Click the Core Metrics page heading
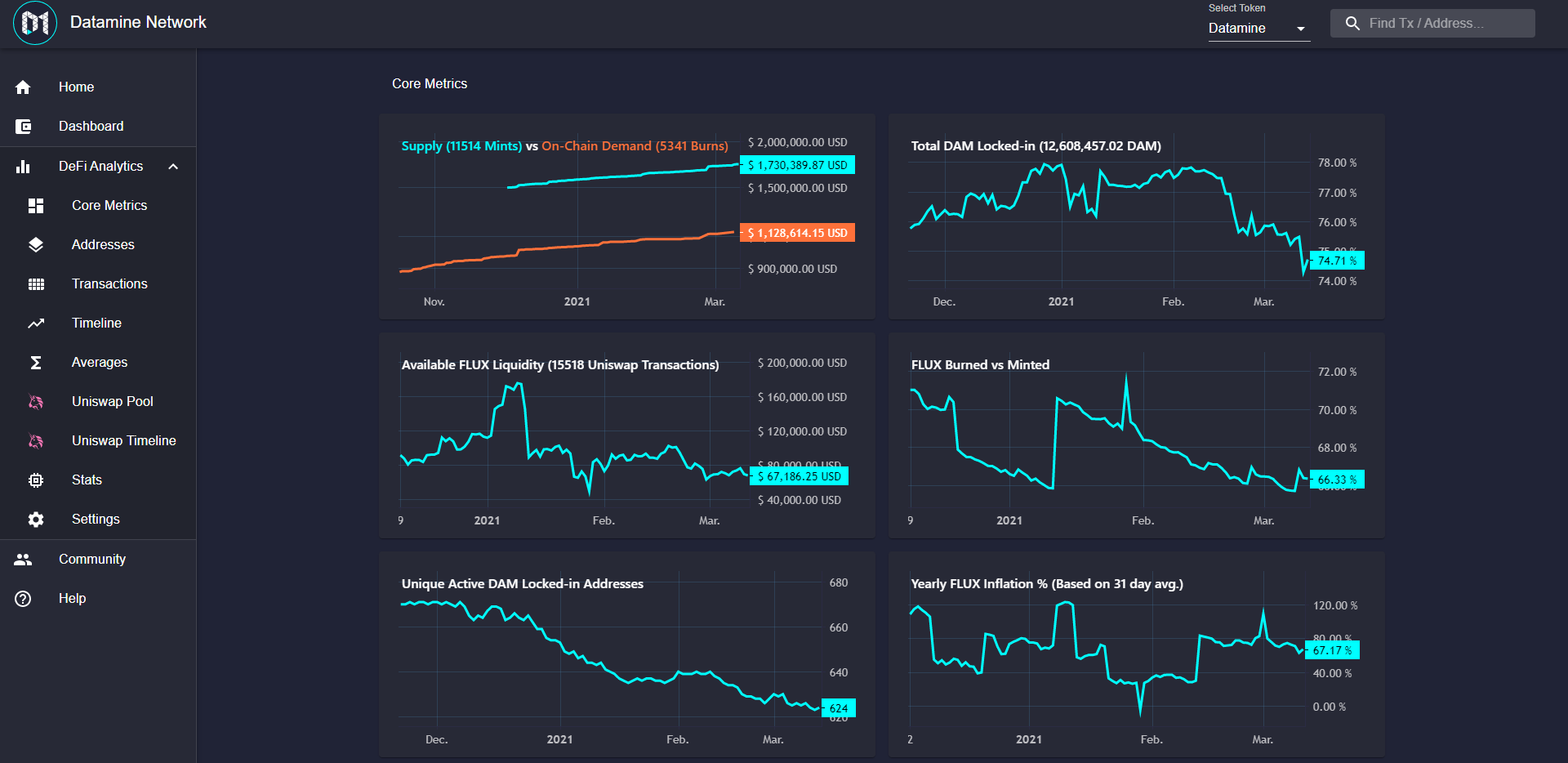The height and width of the screenshot is (763, 1568). [x=430, y=83]
